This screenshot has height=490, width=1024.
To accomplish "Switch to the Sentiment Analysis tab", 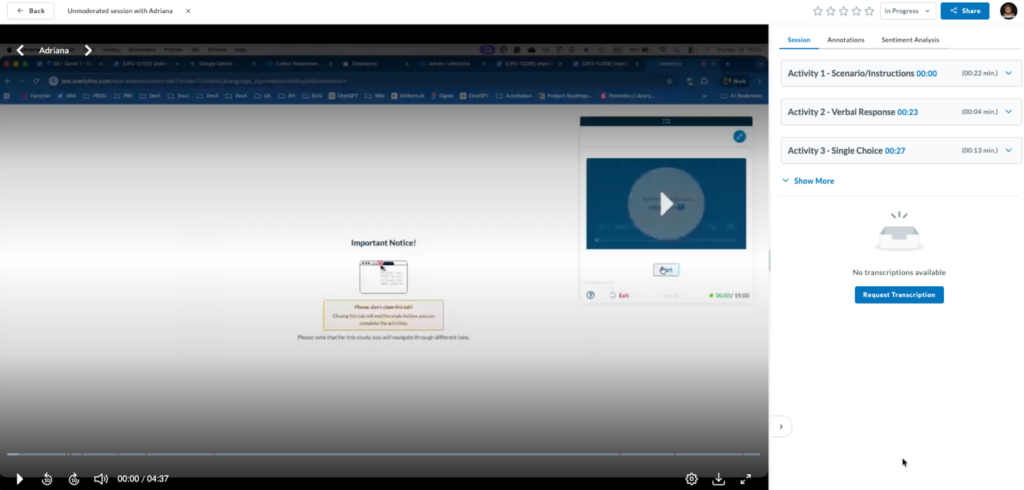I will (910, 40).
